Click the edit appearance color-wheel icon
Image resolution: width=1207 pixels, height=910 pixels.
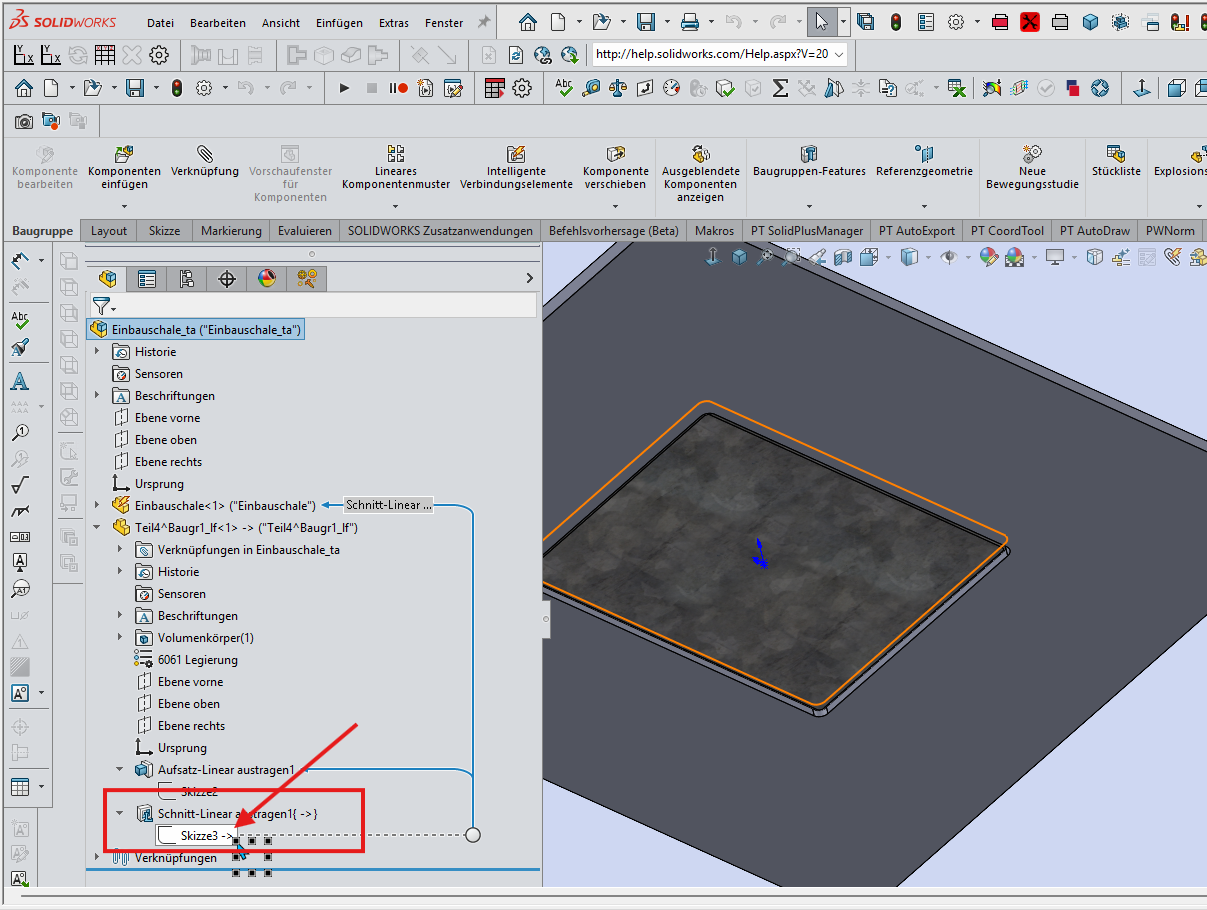[x=989, y=258]
